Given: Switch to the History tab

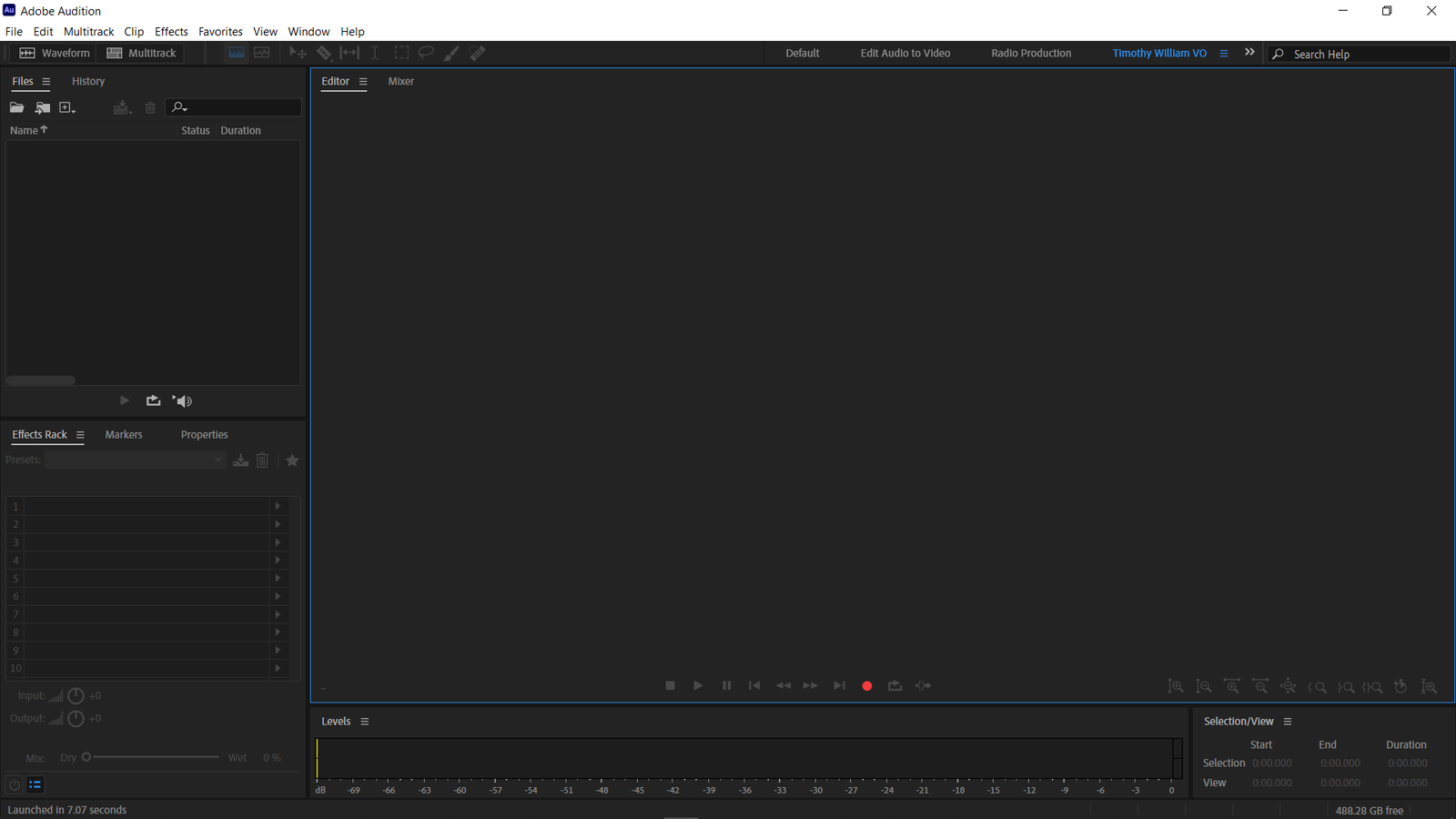Looking at the screenshot, I should tap(88, 81).
